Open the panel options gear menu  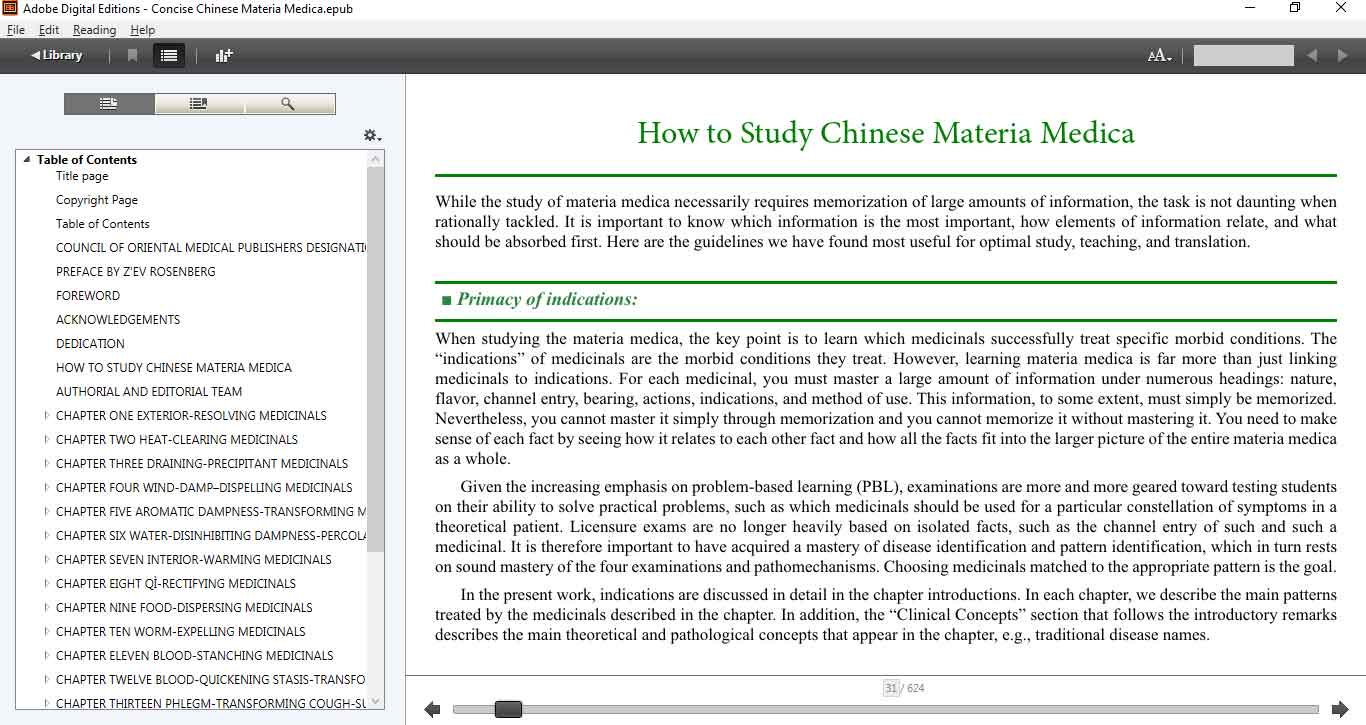click(x=372, y=135)
